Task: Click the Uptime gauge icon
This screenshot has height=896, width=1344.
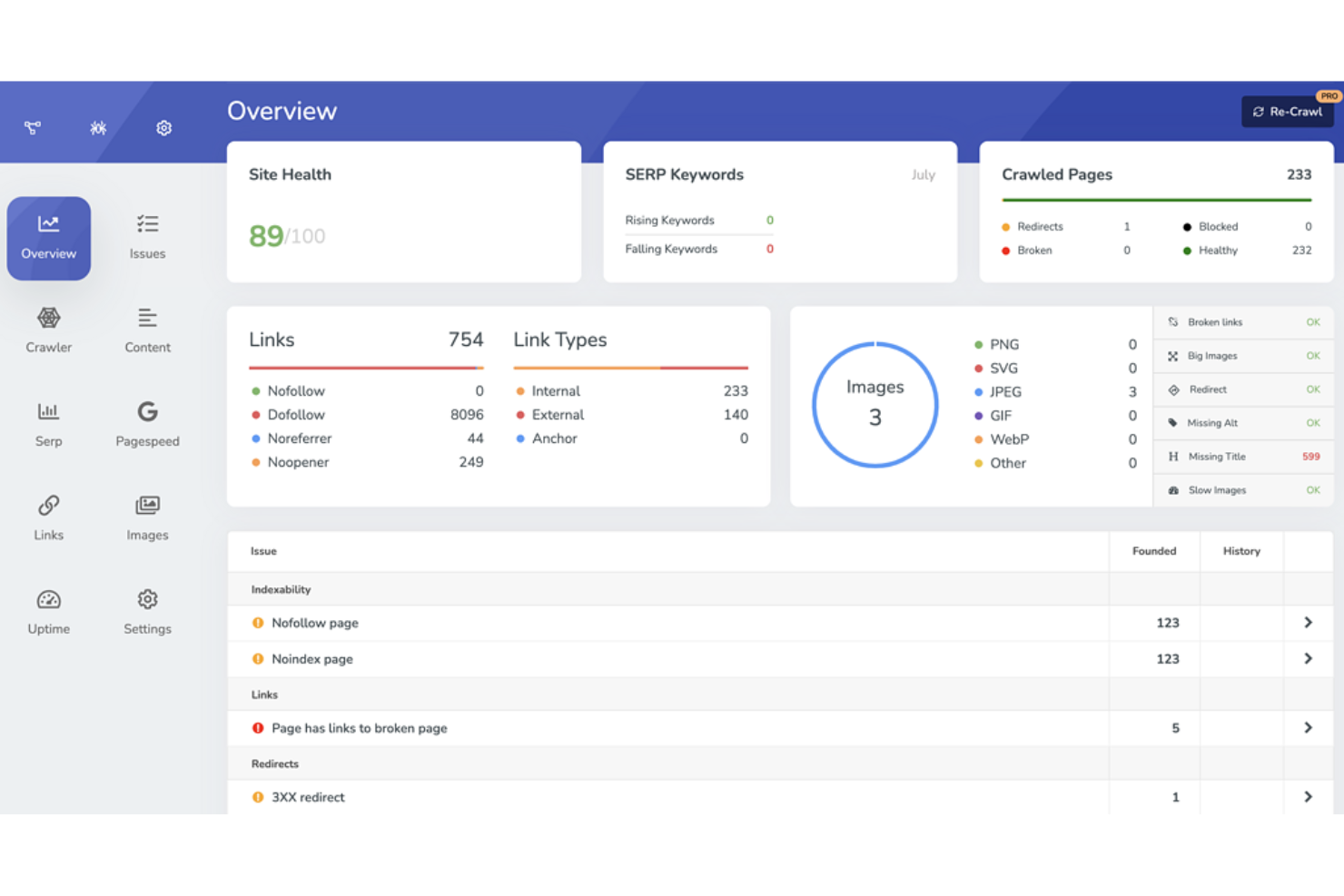Action: pos(49,599)
